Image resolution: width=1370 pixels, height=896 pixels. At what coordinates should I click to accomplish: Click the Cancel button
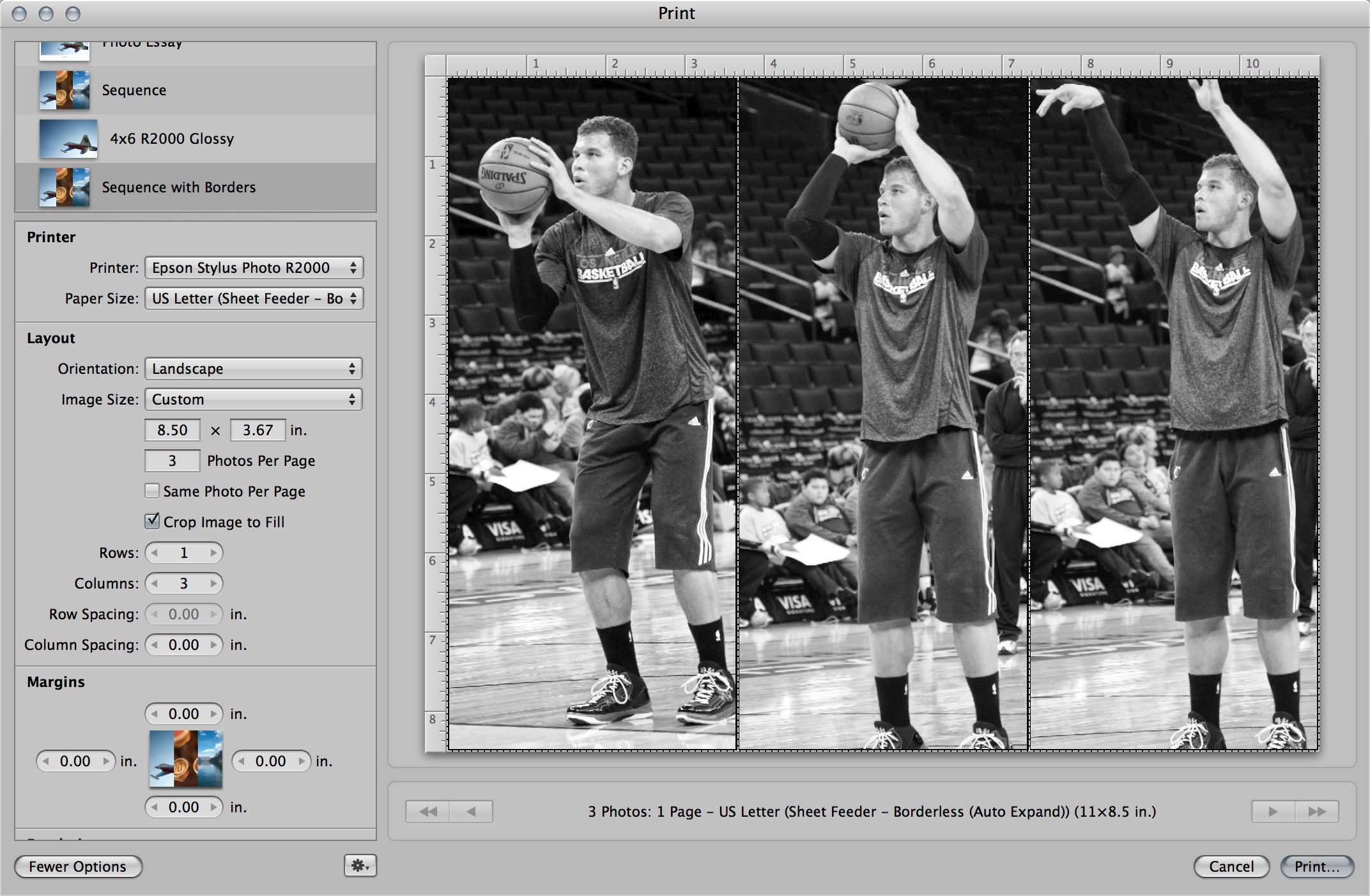(1231, 867)
